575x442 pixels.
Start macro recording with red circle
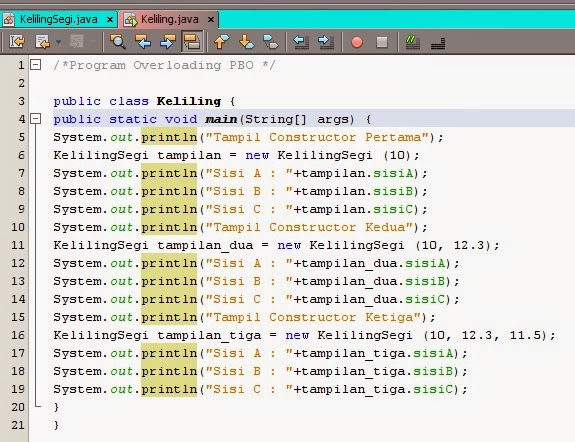pyautogui.click(x=357, y=42)
